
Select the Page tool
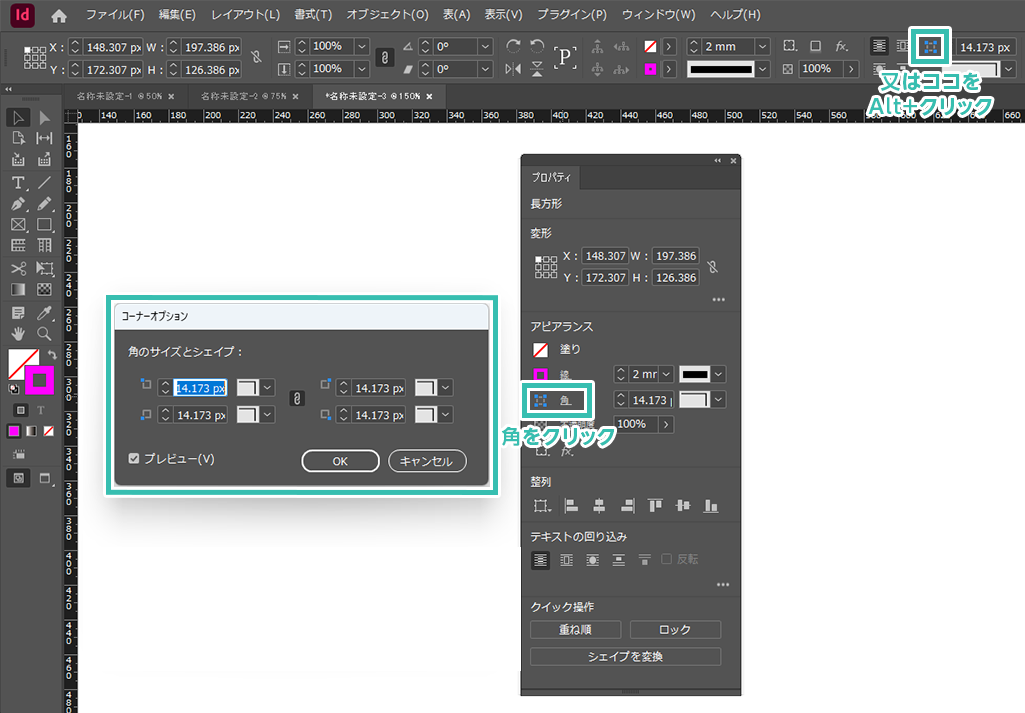18,139
